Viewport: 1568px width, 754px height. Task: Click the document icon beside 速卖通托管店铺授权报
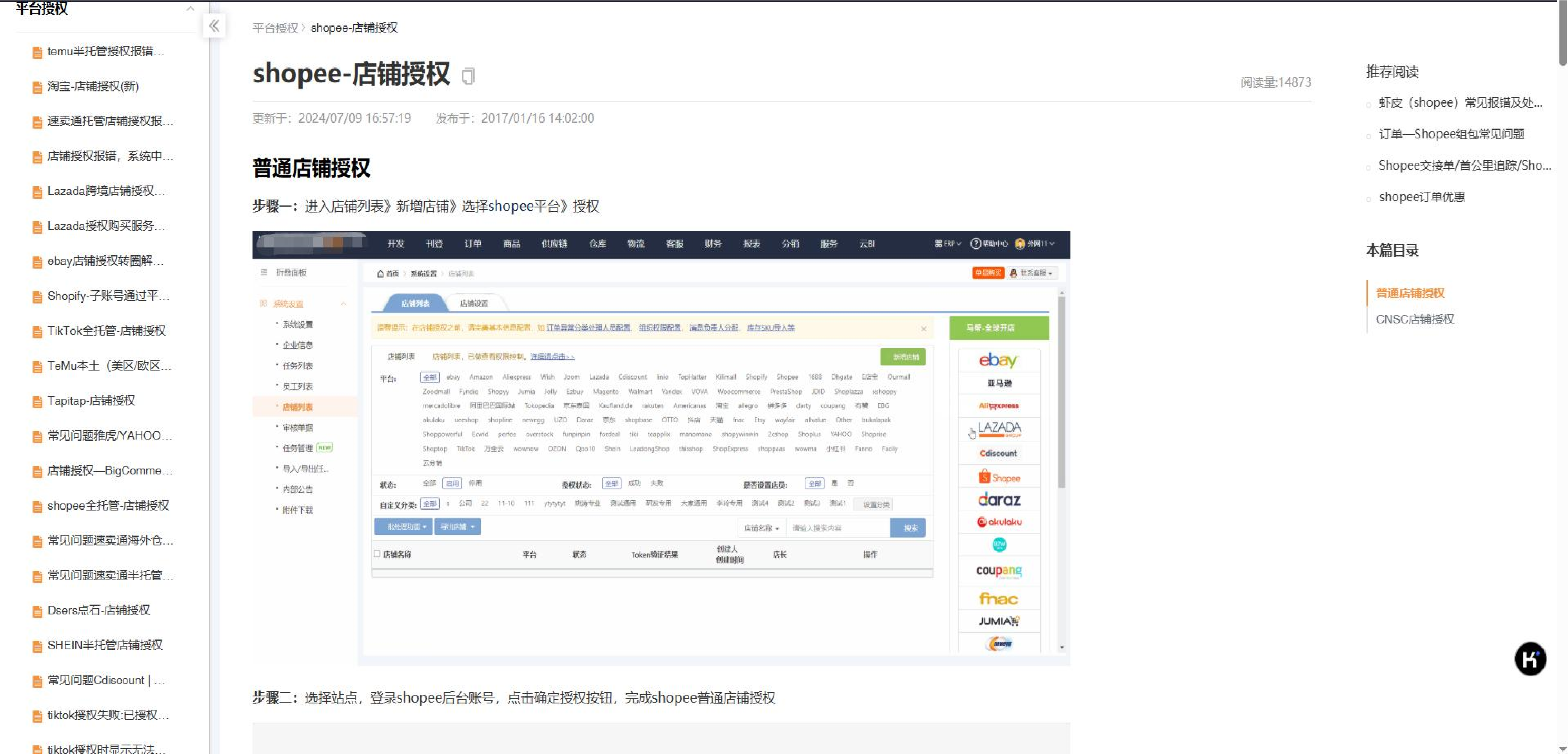coord(37,122)
